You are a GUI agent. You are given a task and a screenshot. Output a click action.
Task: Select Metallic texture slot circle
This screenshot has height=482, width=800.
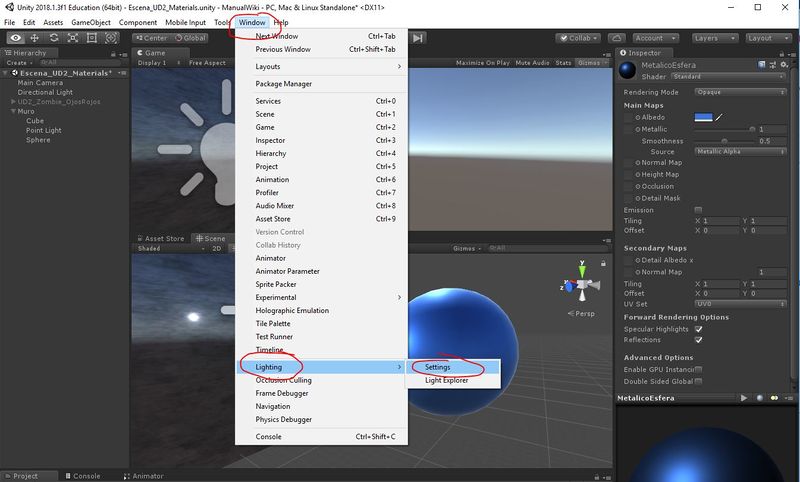pos(638,130)
